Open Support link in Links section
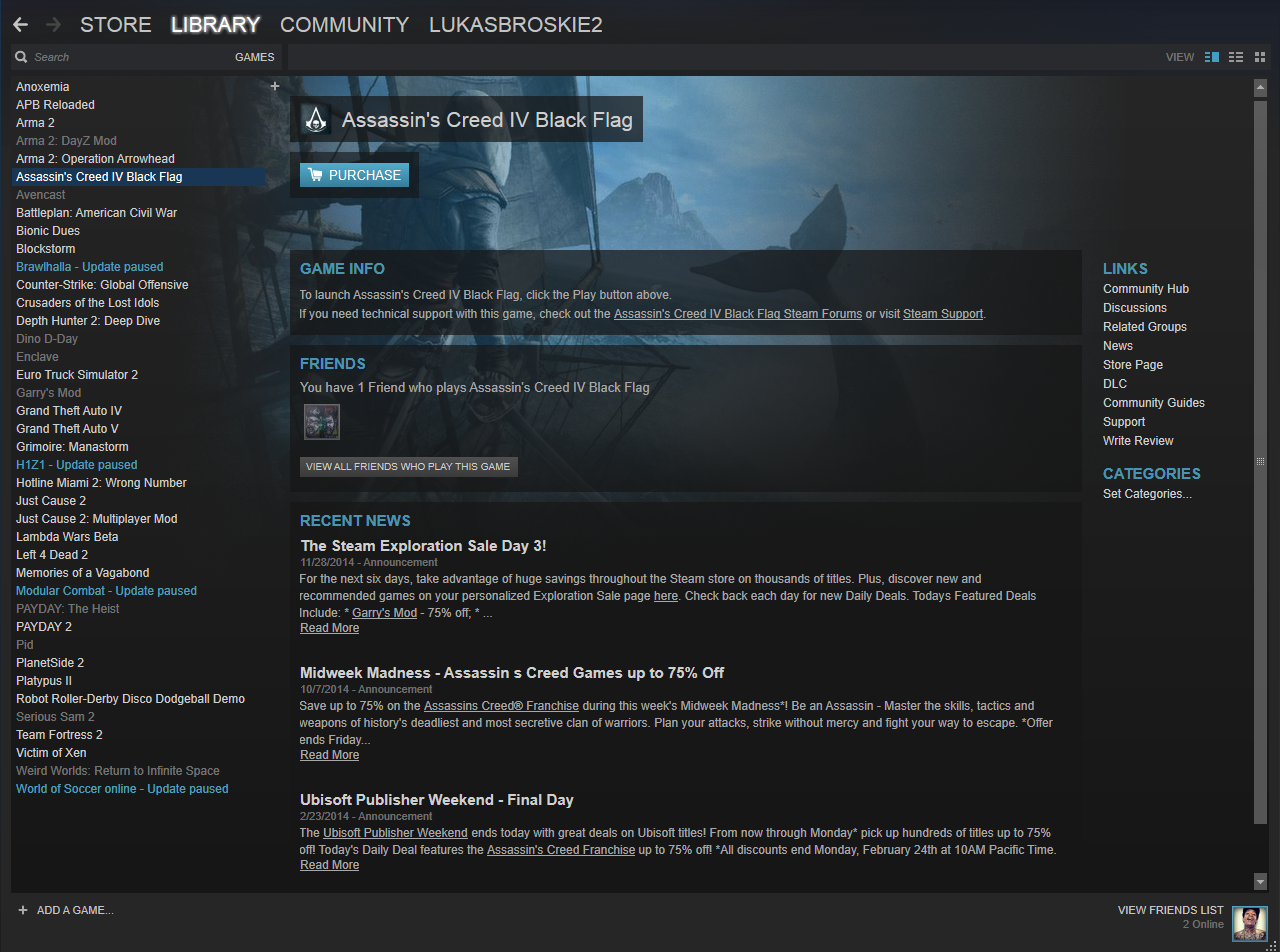Viewport: 1280px width, 952px height. [1124, 422]
